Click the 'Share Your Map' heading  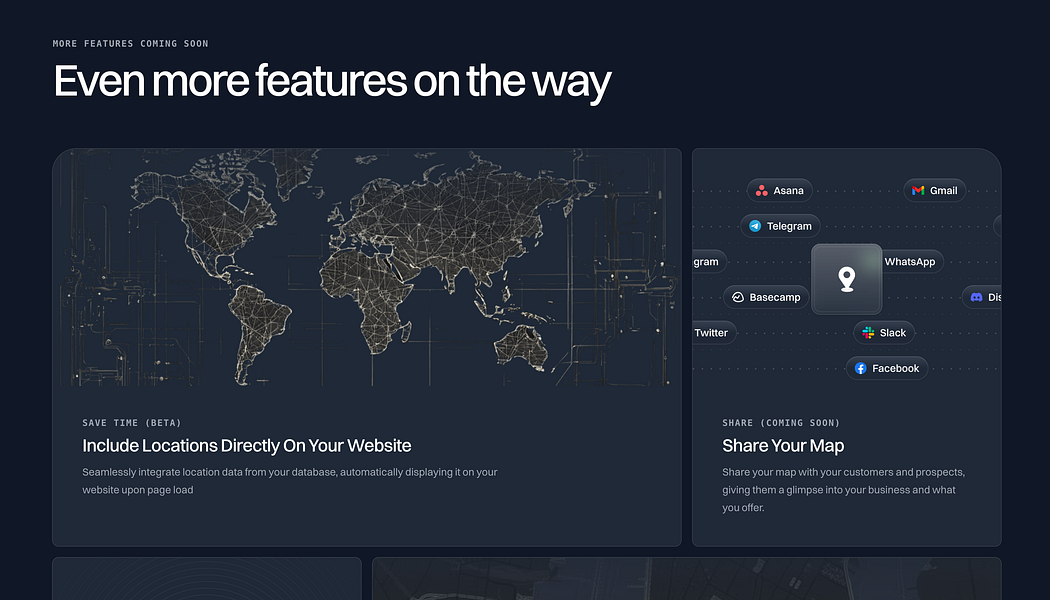click(x=783, y=446)
